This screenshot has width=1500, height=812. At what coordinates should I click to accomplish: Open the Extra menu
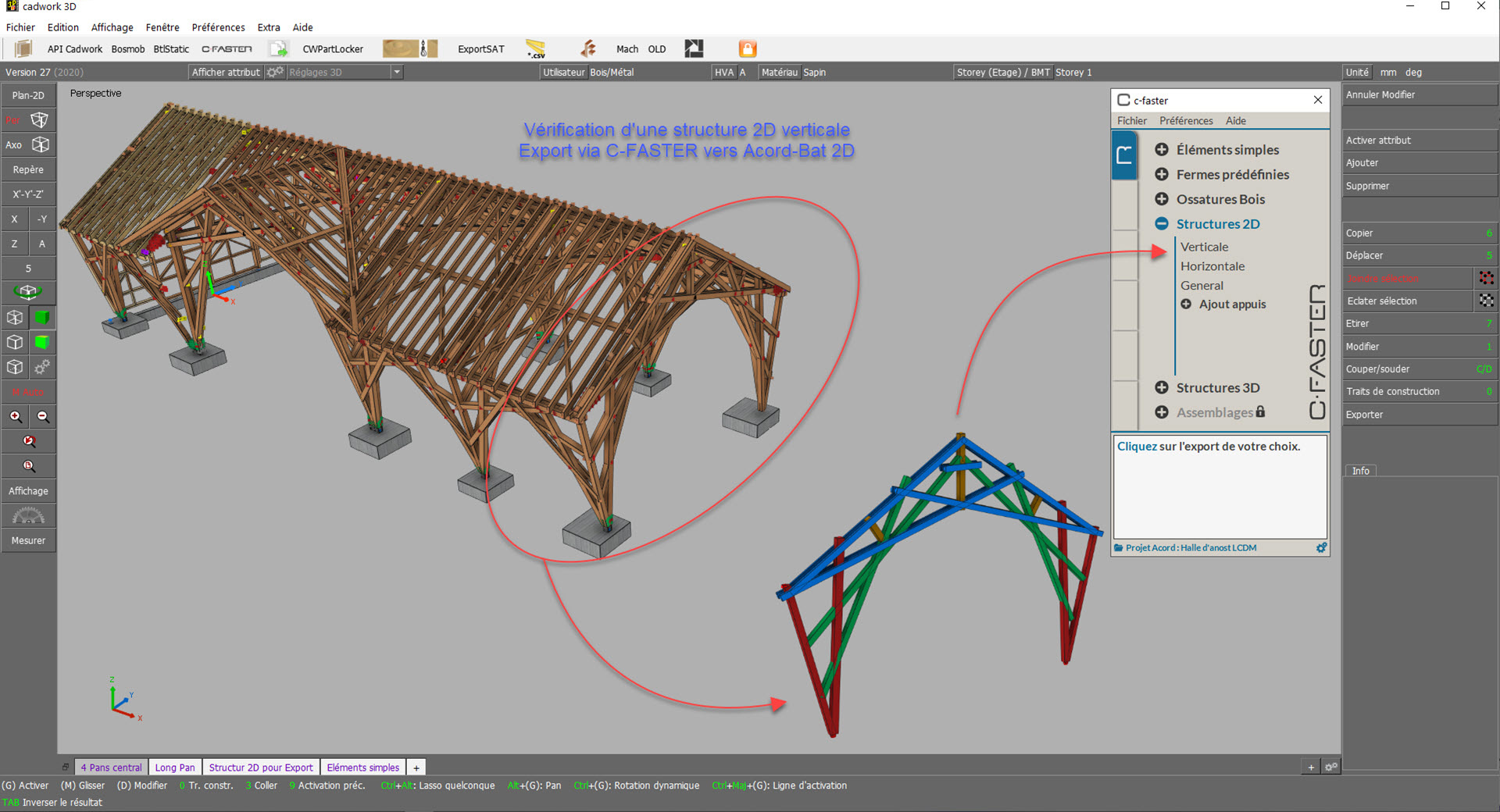coord(269,27)
